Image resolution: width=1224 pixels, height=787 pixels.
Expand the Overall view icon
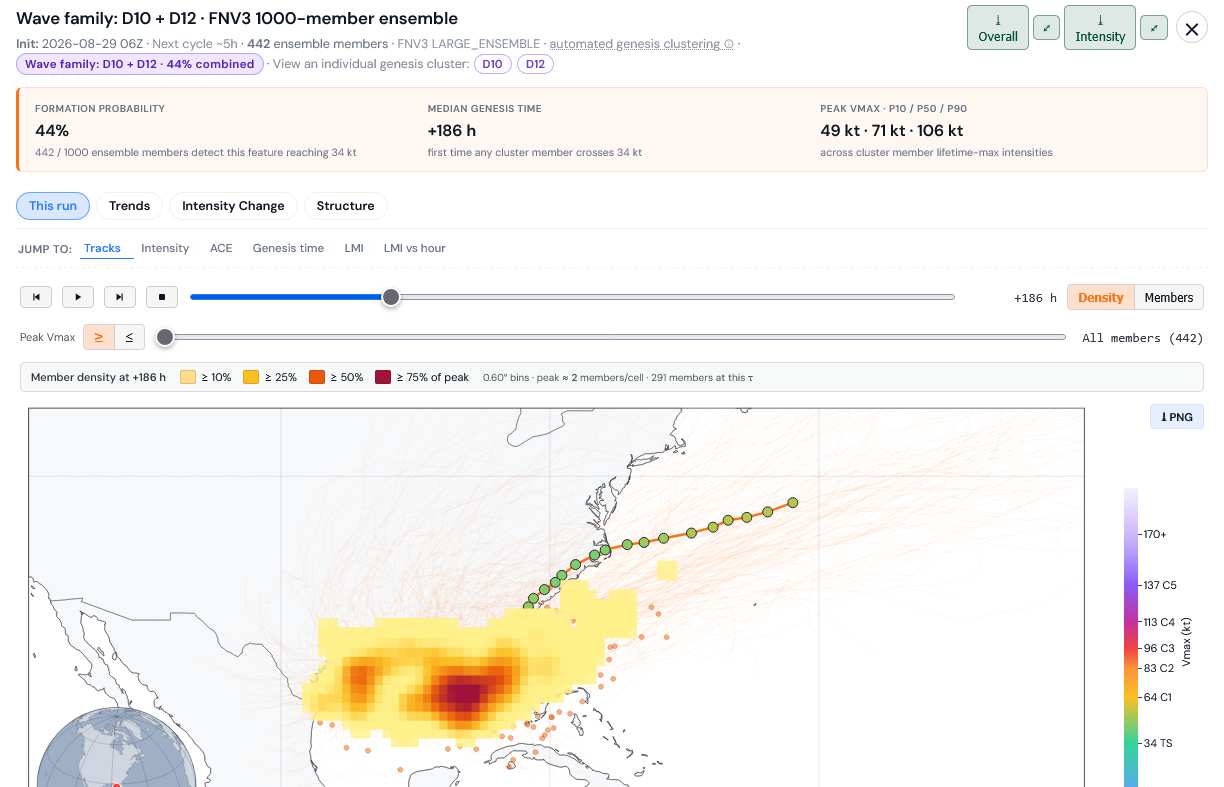point(1046,28)
